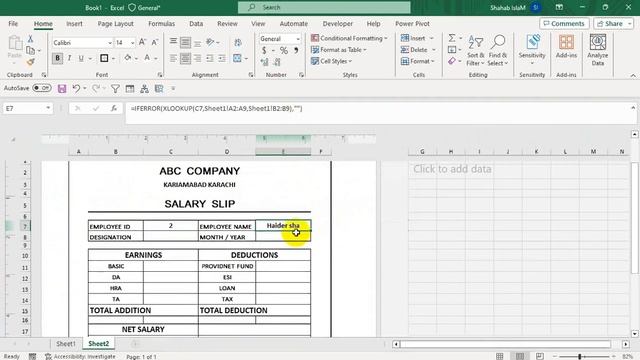Click the formula bar IFERROR formula

216,109
